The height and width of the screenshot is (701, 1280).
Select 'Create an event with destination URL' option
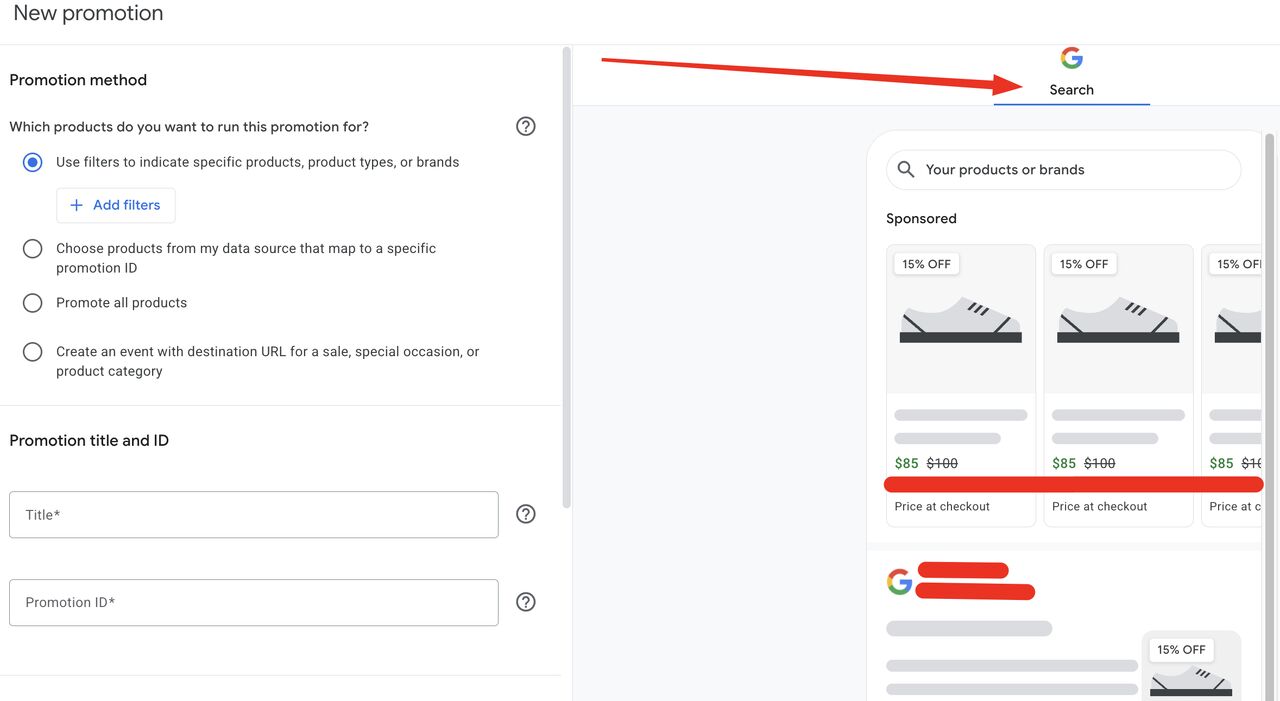tap(33, 352)
